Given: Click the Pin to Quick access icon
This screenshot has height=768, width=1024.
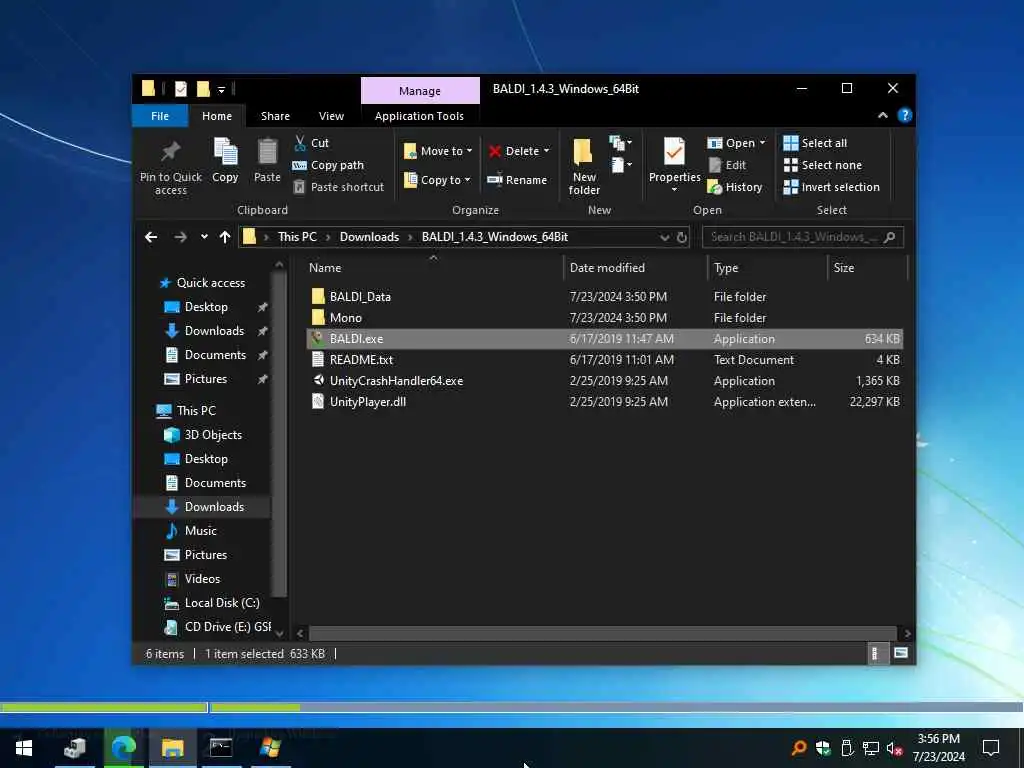Looking at the screenshot, I should pos(170,152).
